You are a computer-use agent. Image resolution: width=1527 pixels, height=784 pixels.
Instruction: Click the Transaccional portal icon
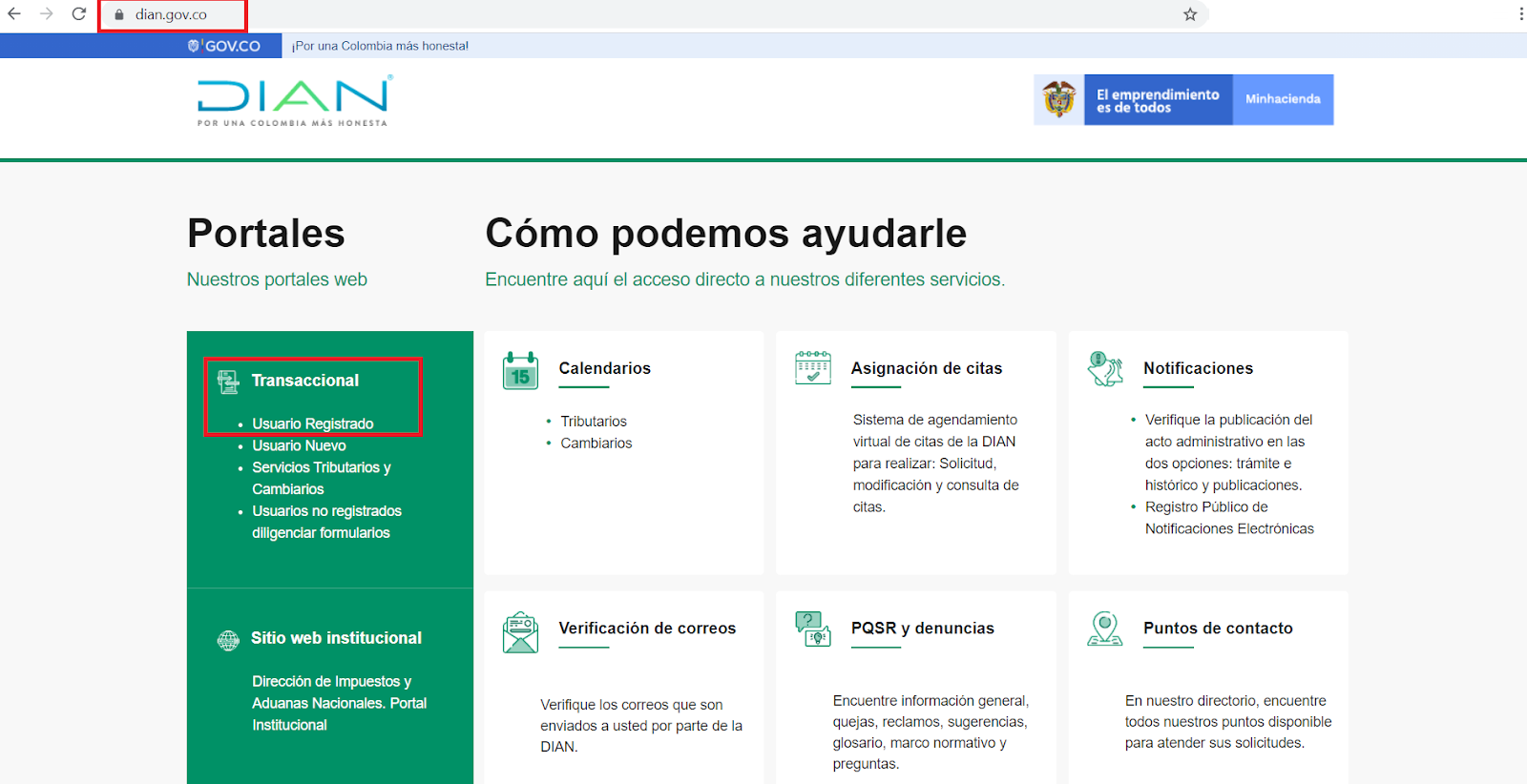tap(228, 382)
